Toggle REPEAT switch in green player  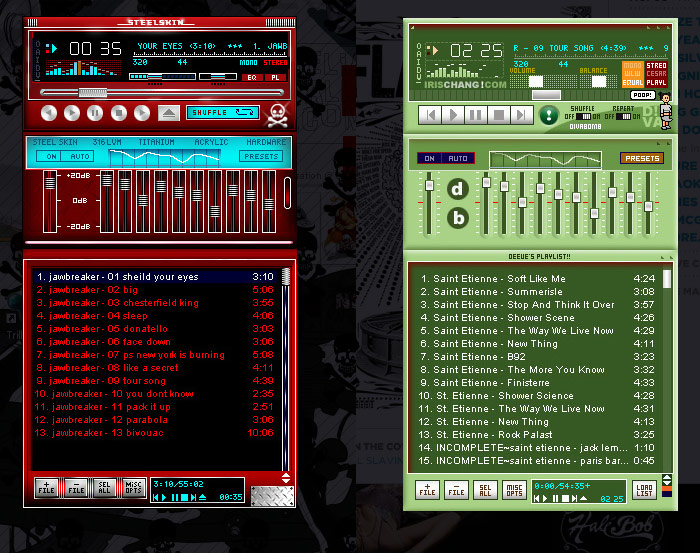[x=623, y=116]
